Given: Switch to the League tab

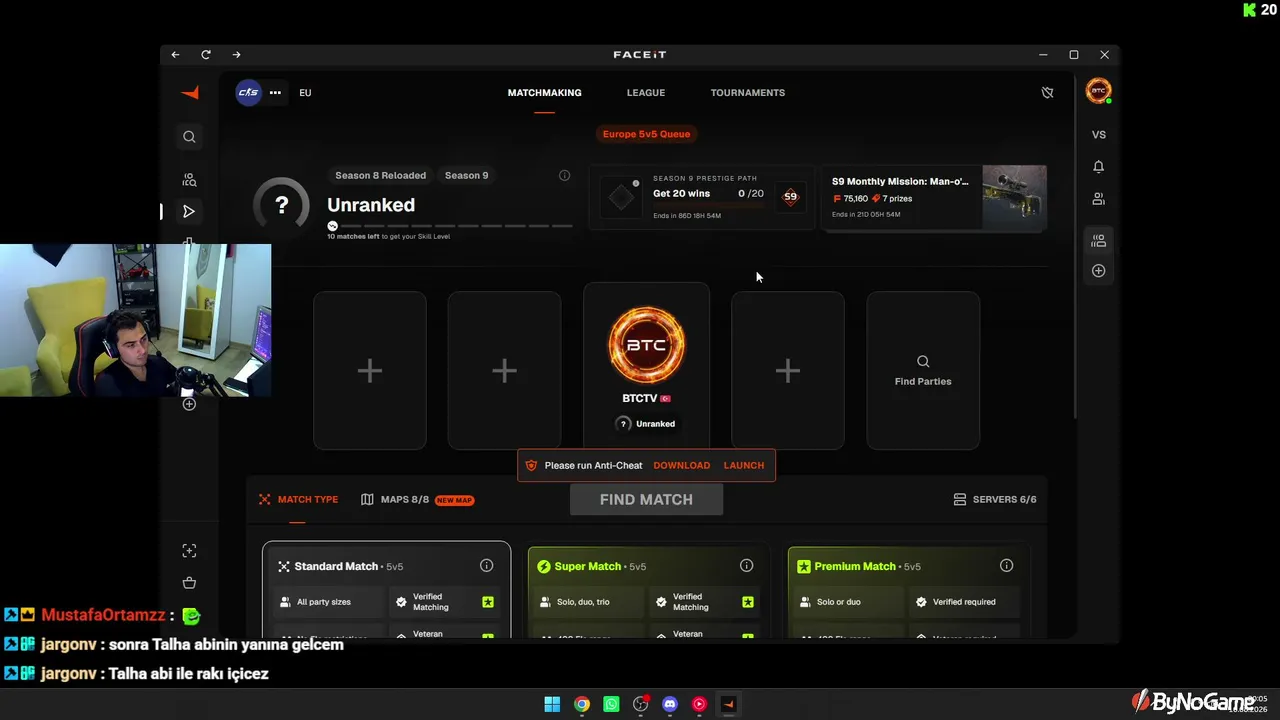Looking at the screenshot, I should 646,93.
